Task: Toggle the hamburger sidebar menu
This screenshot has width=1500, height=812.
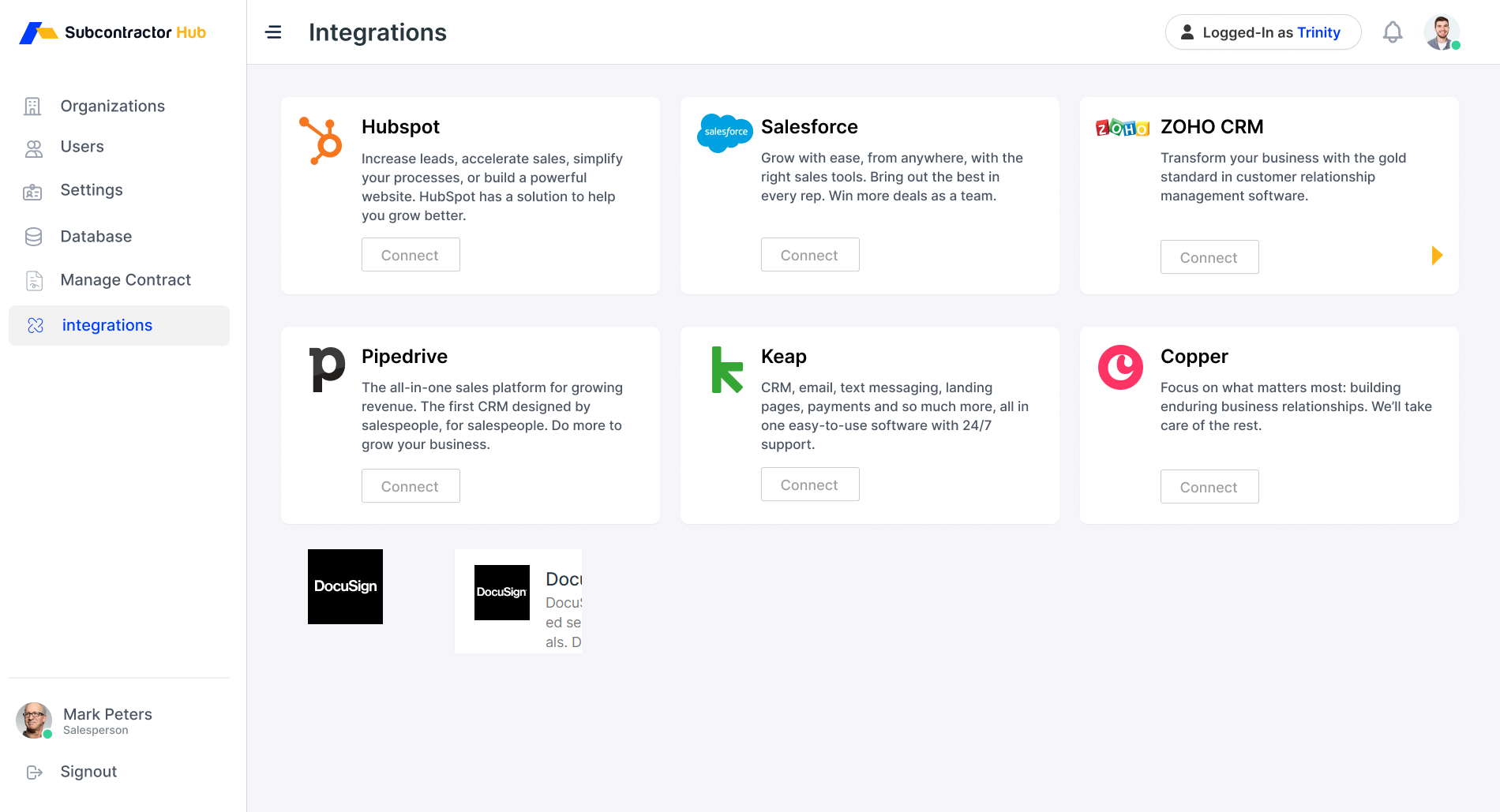Action: point(273,32)
